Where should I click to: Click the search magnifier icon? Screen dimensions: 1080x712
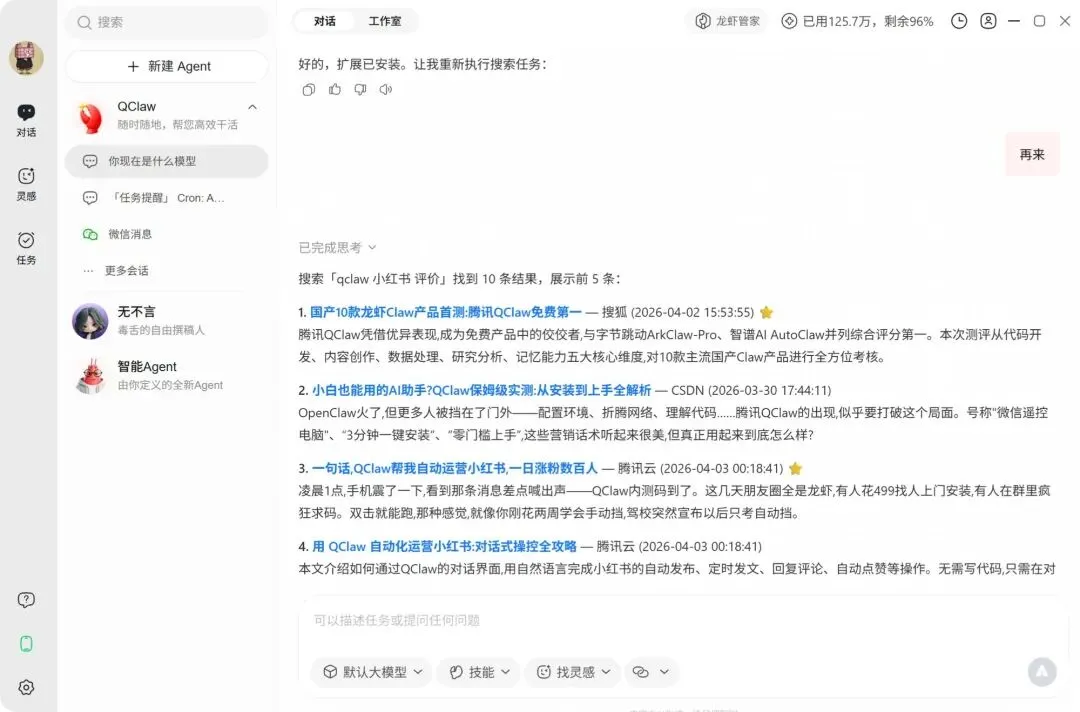coord(84,23)
